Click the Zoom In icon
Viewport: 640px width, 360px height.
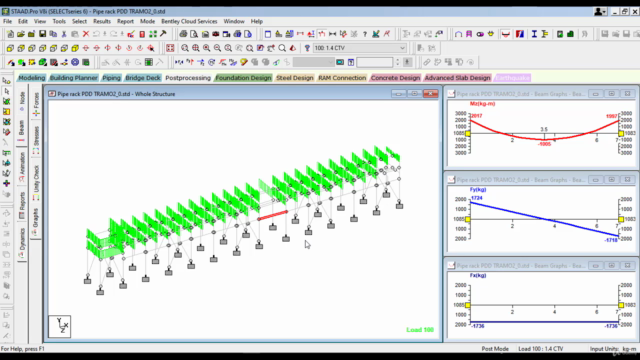click(207, 48)
